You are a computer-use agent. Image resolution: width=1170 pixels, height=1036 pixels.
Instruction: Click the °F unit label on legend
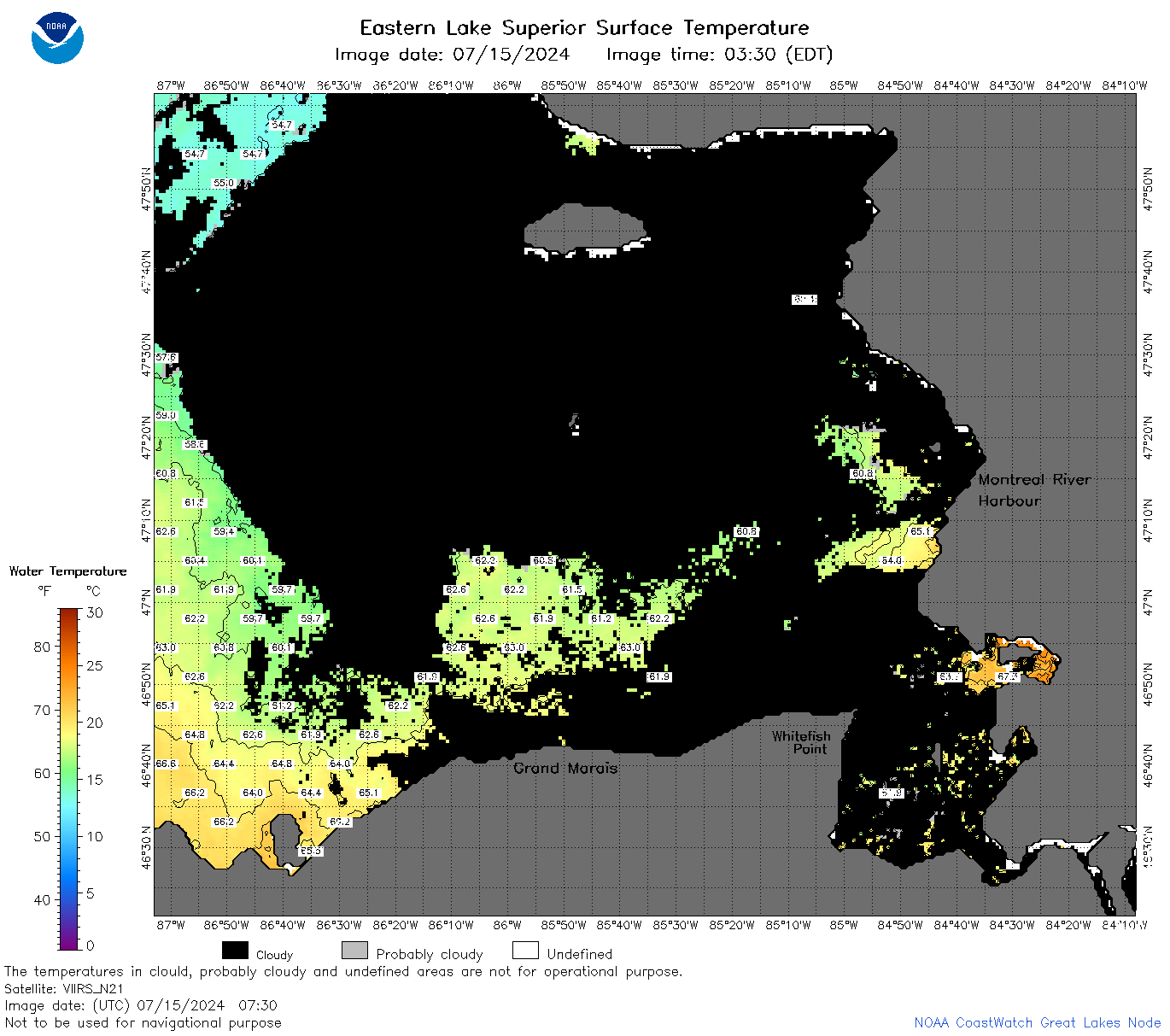[x=44, y=591]
